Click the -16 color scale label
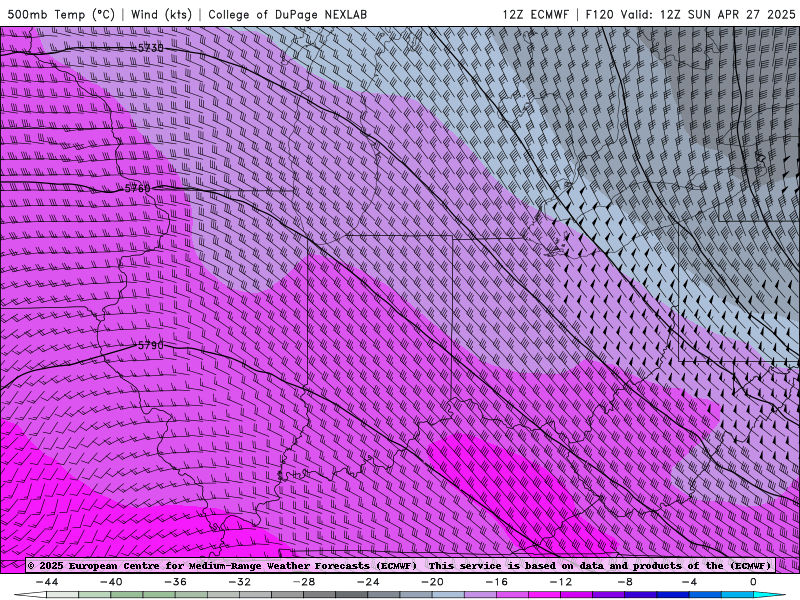 pyautogui.click(x=496, y=582)
